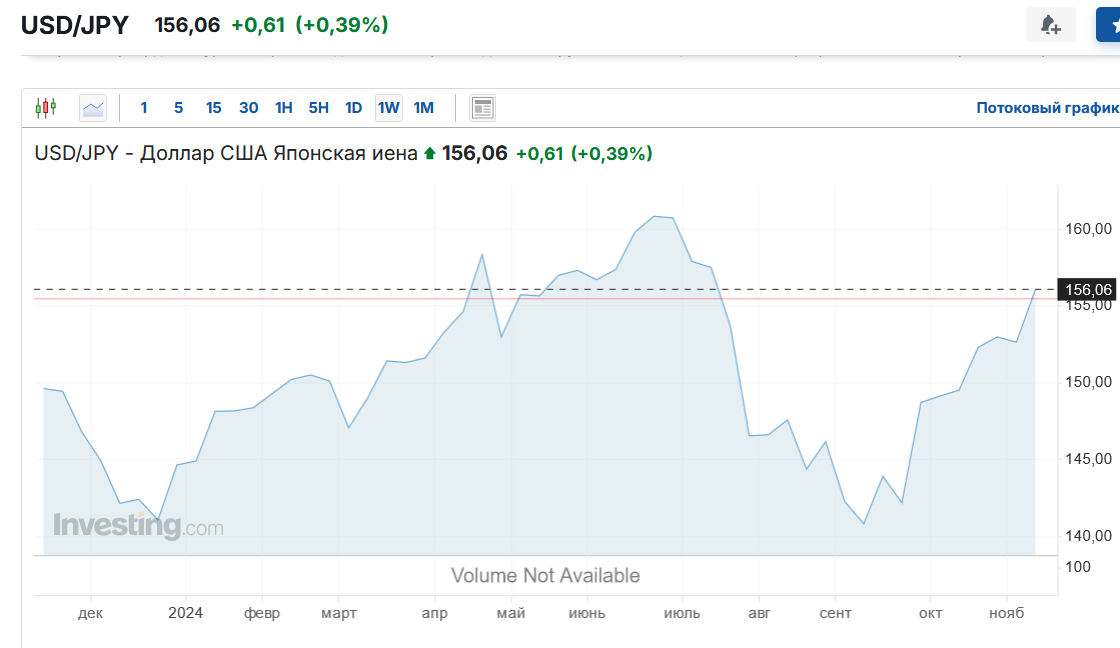
Task: Click the 156,06 current price label on axis
Action: 1088,290
